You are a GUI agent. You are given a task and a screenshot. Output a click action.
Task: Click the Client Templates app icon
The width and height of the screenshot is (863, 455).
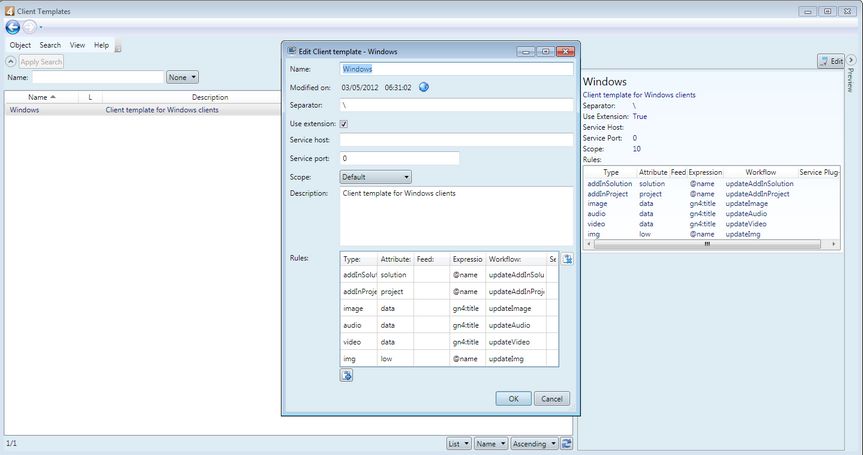(9, 11)
